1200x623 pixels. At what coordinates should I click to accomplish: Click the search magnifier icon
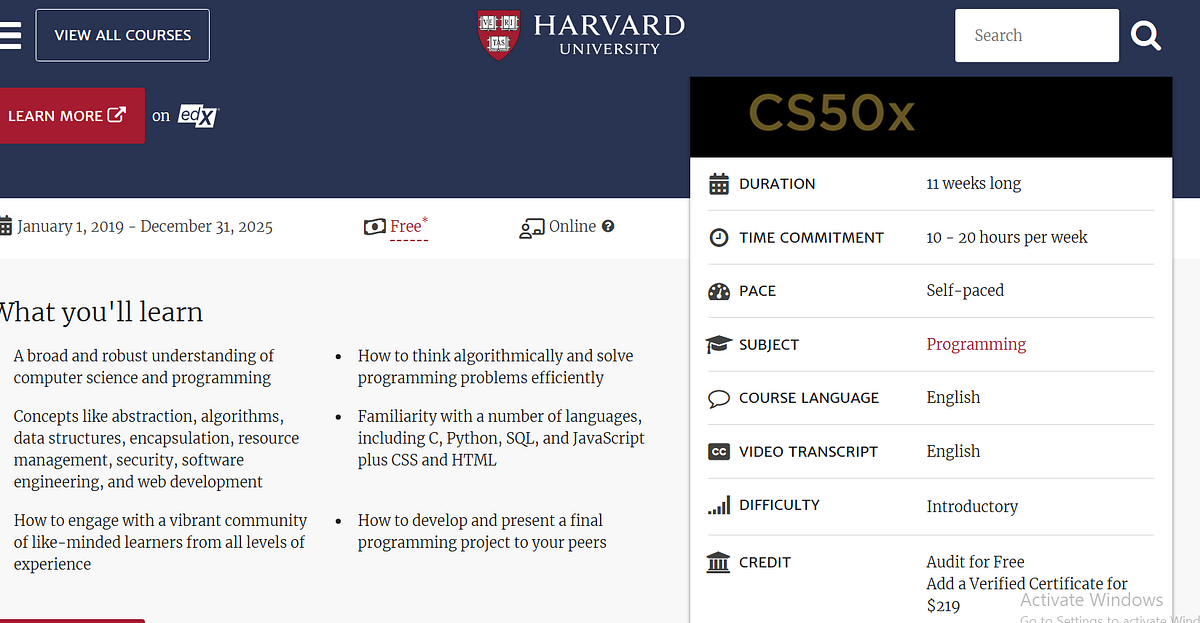click(x=1145, y=35)
